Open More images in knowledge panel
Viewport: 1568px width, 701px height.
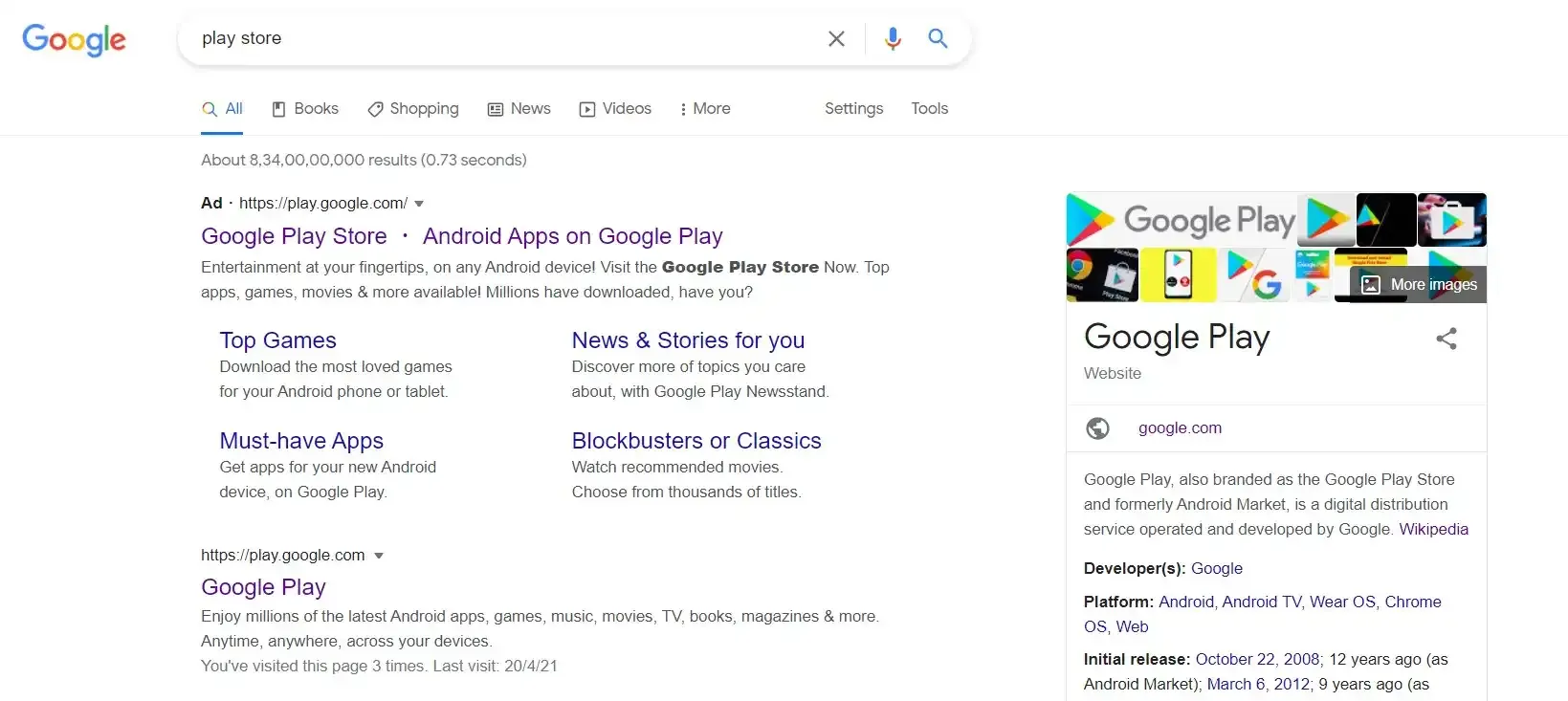1420,284
